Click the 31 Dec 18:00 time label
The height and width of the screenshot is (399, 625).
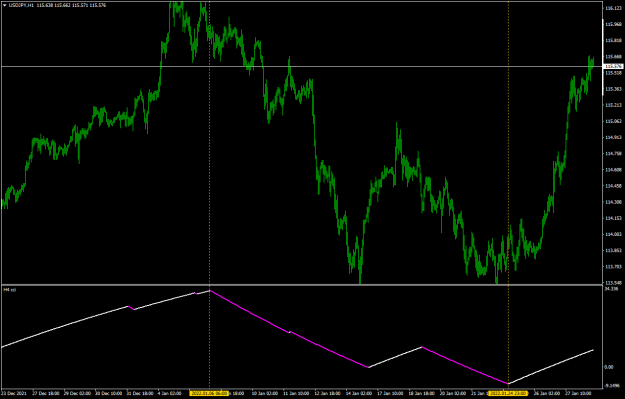point(140,393)
